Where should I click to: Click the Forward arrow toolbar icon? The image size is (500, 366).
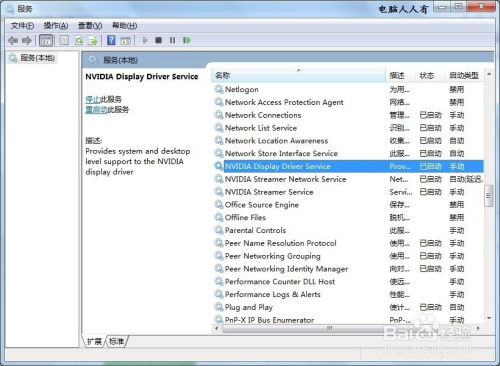click(x=27, y=40)
